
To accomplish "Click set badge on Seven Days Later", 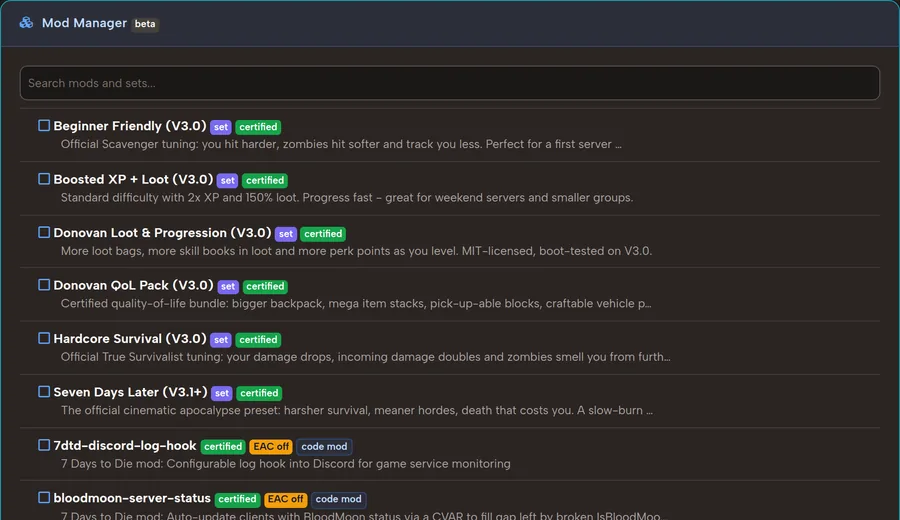I will [222, 393].
